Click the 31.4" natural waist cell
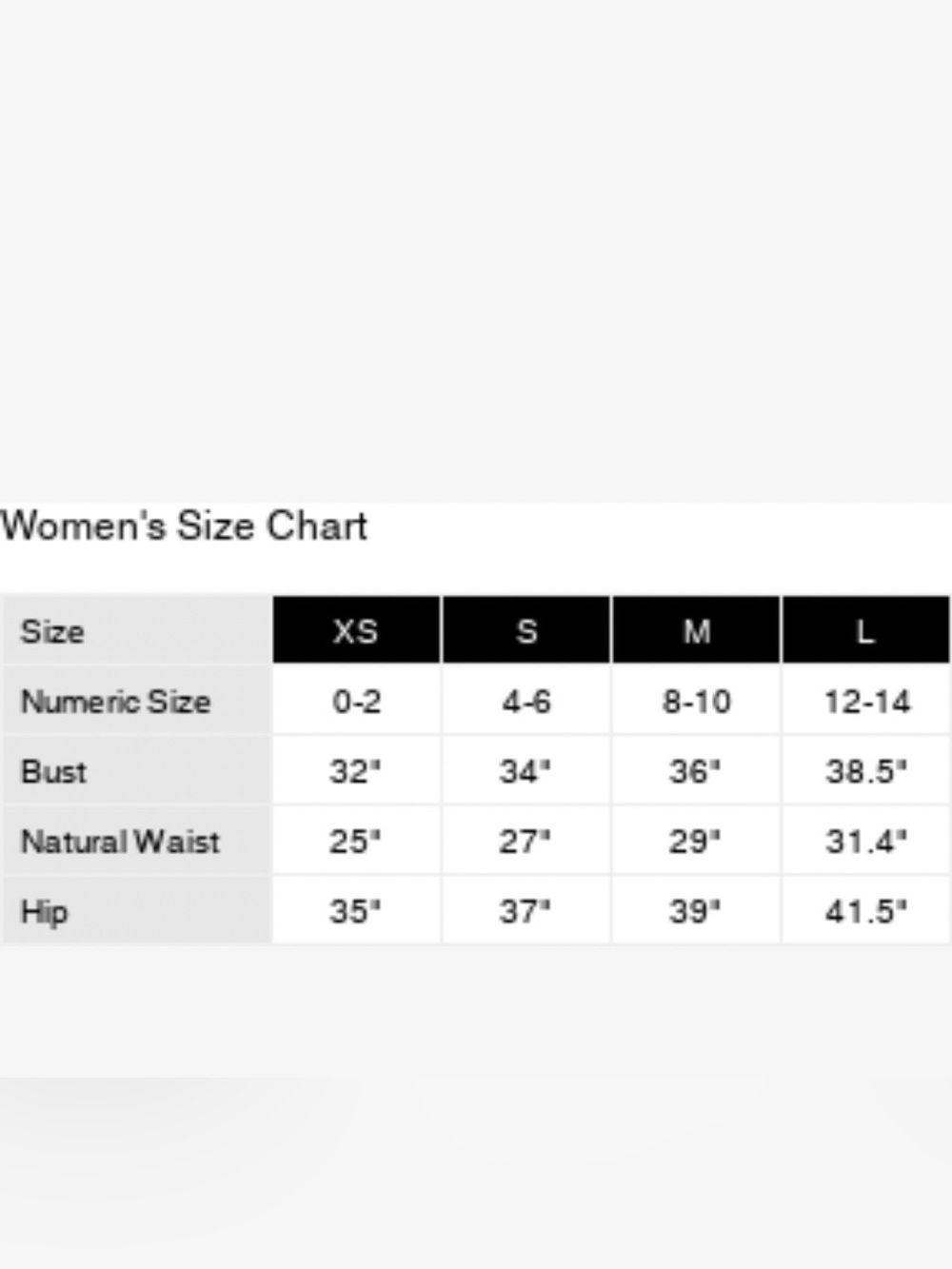The image size is (952, 1269). pos(865,841)
